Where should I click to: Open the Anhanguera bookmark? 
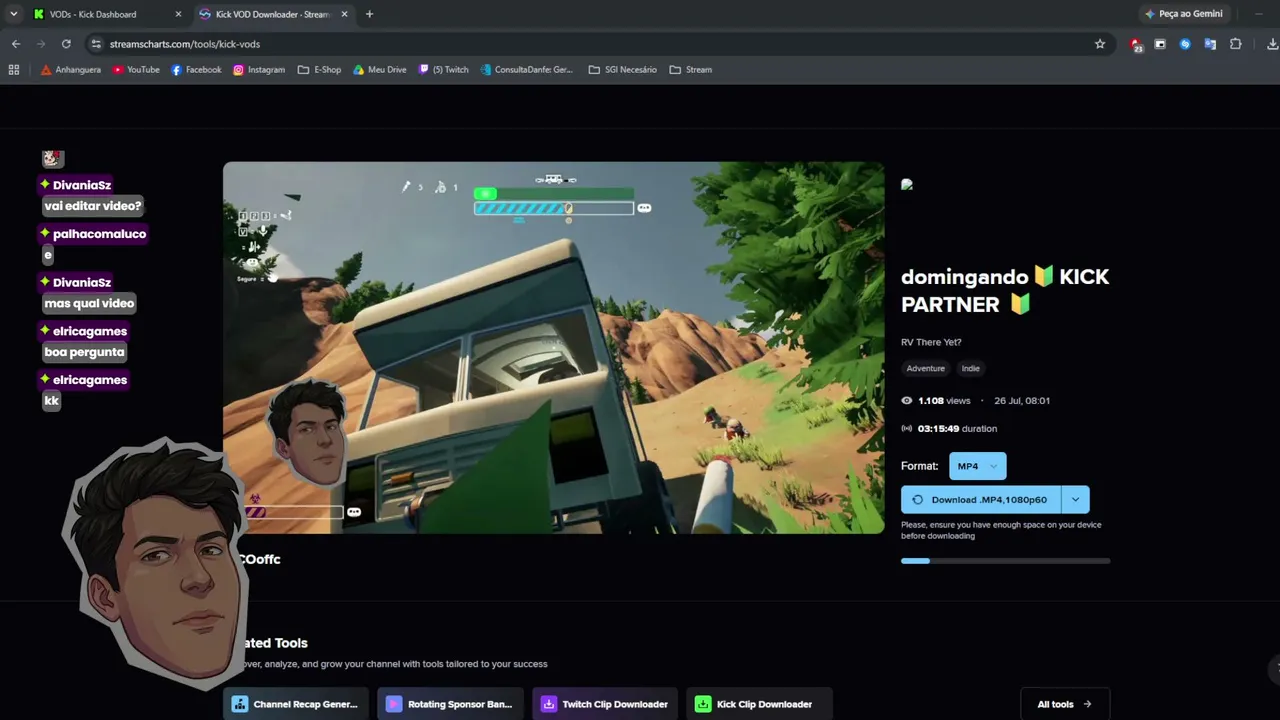tap(71, 70)
